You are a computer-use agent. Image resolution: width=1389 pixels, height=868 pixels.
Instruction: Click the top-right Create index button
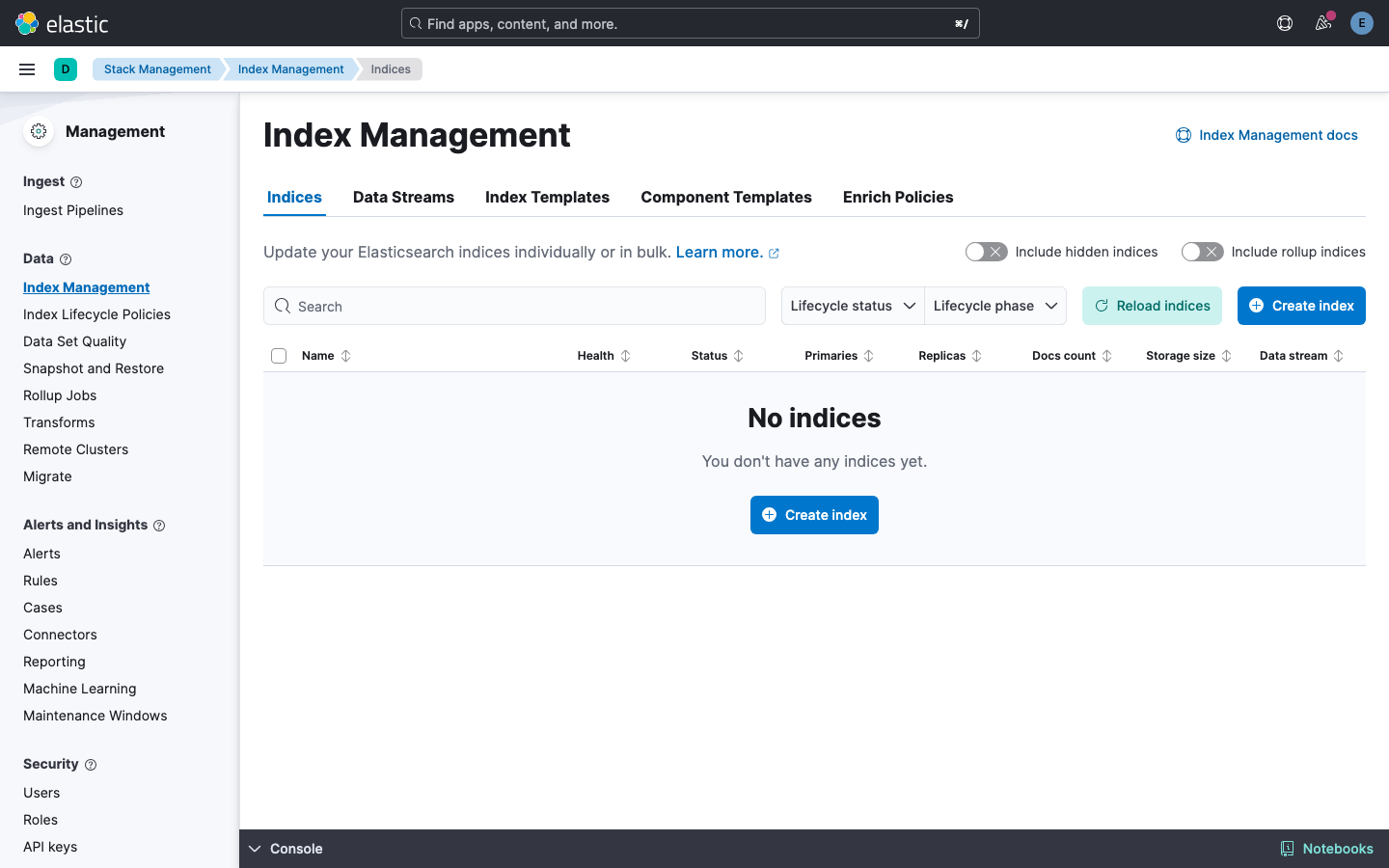click(1301, 306)
